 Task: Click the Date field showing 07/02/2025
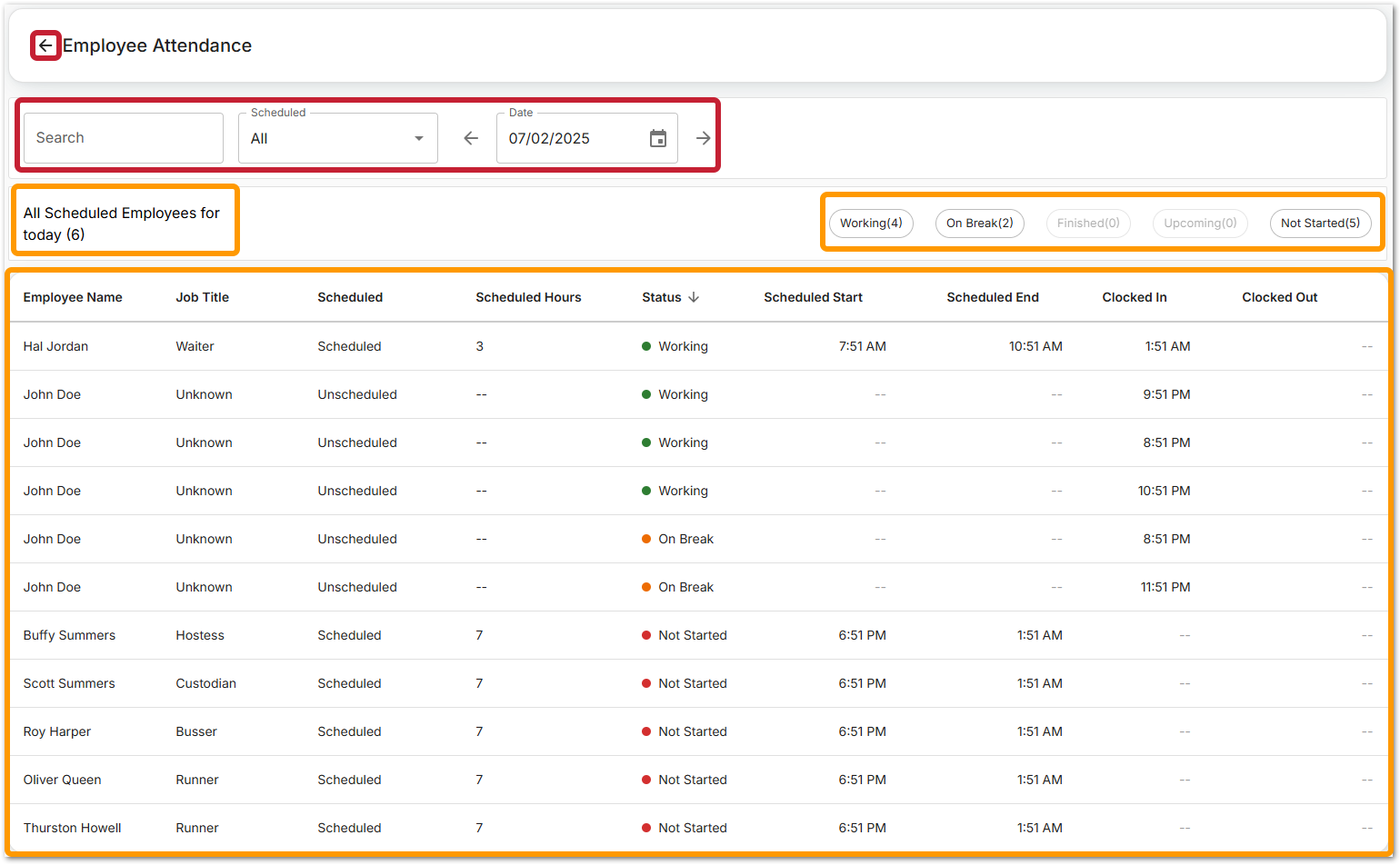573,138
